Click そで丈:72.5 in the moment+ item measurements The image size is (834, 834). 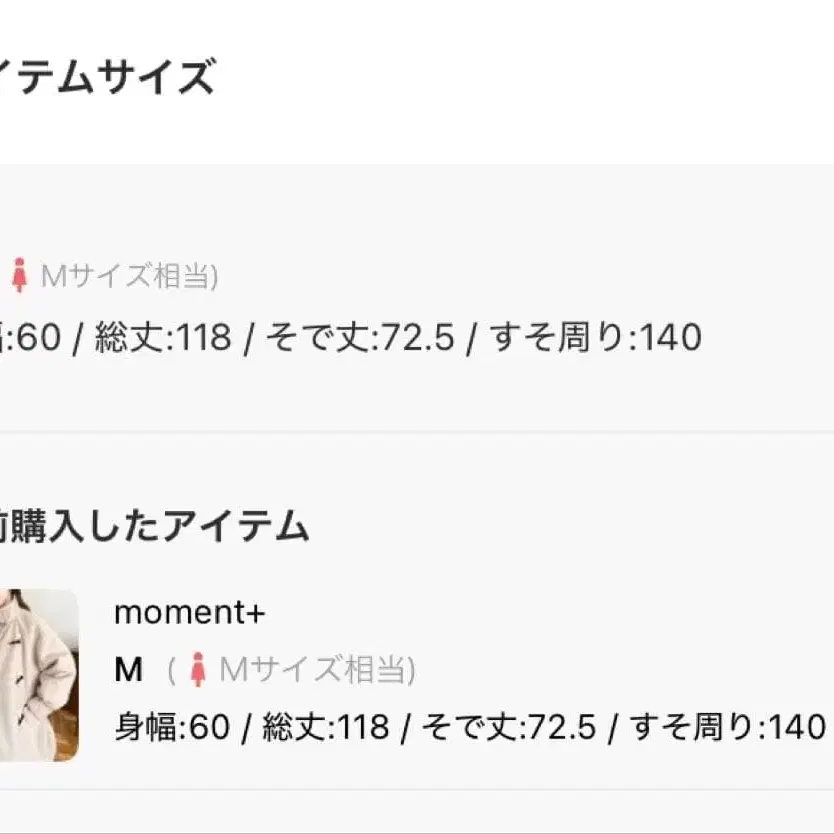tap(511, 726)
